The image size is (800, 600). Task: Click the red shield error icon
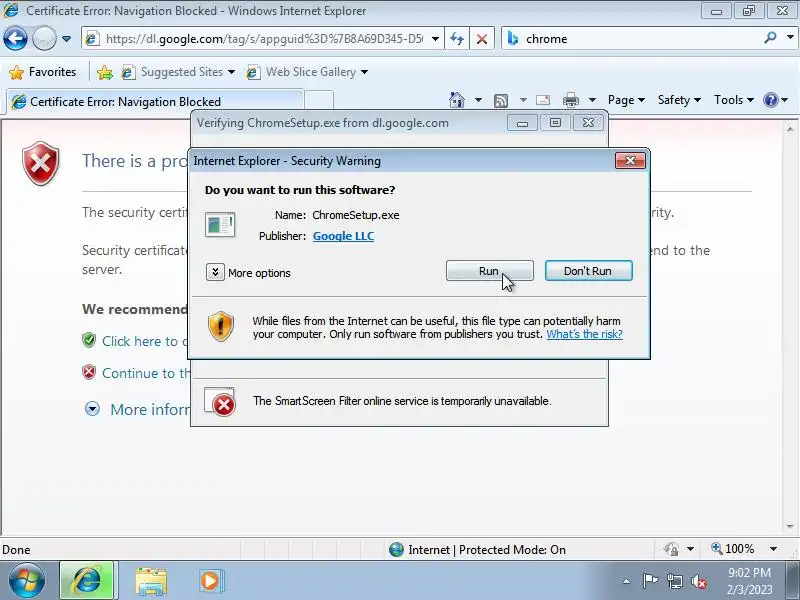click(40, 163)
